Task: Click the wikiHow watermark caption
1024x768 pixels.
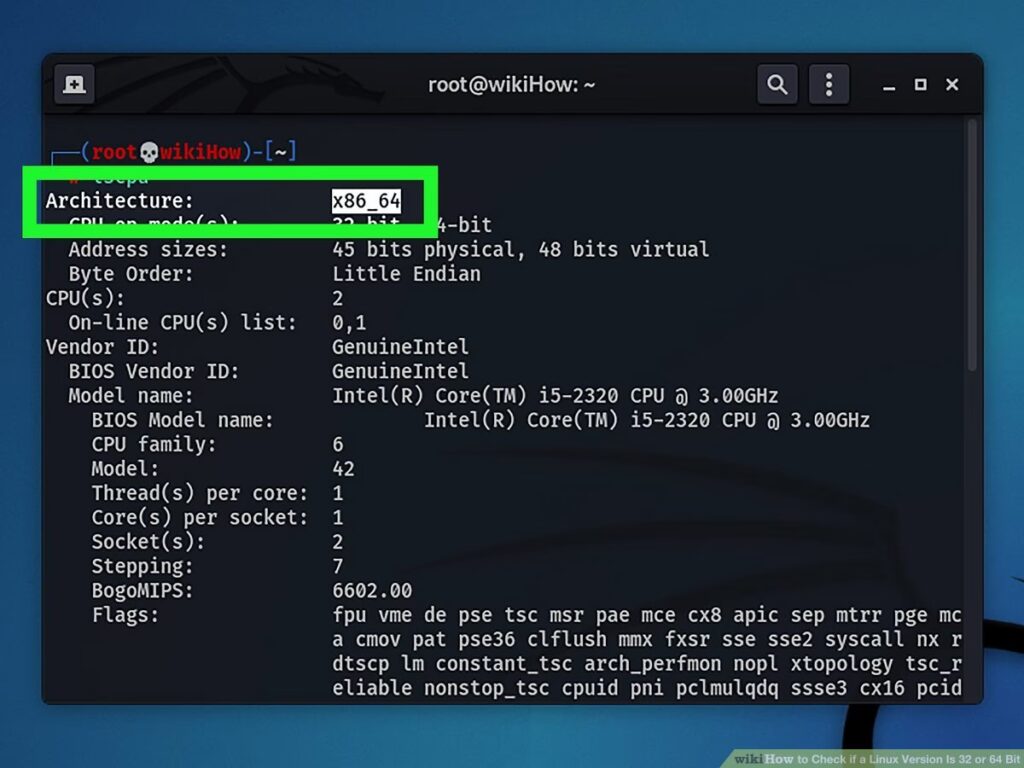Action: point(877,758)
